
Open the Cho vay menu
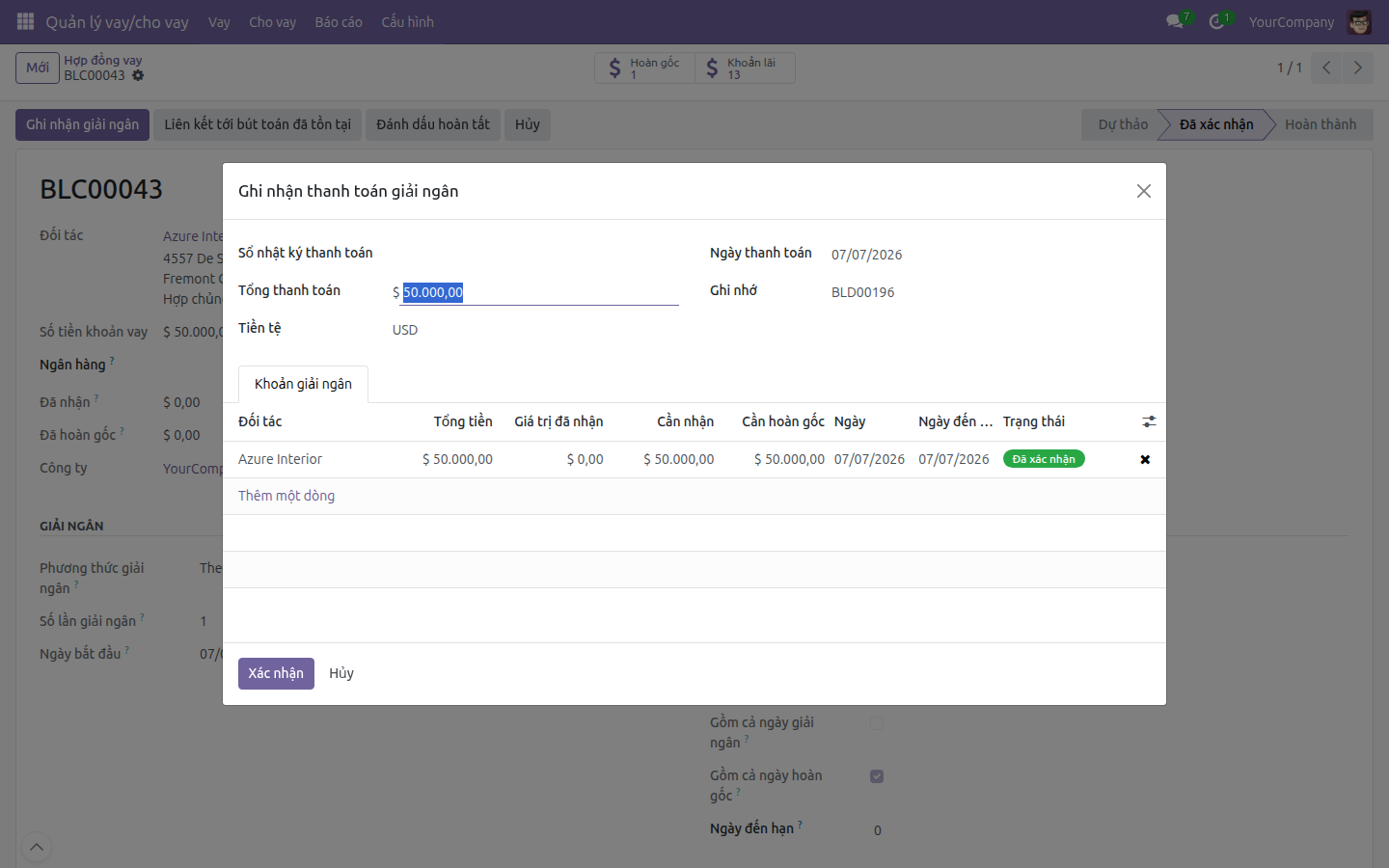point(272,21)
